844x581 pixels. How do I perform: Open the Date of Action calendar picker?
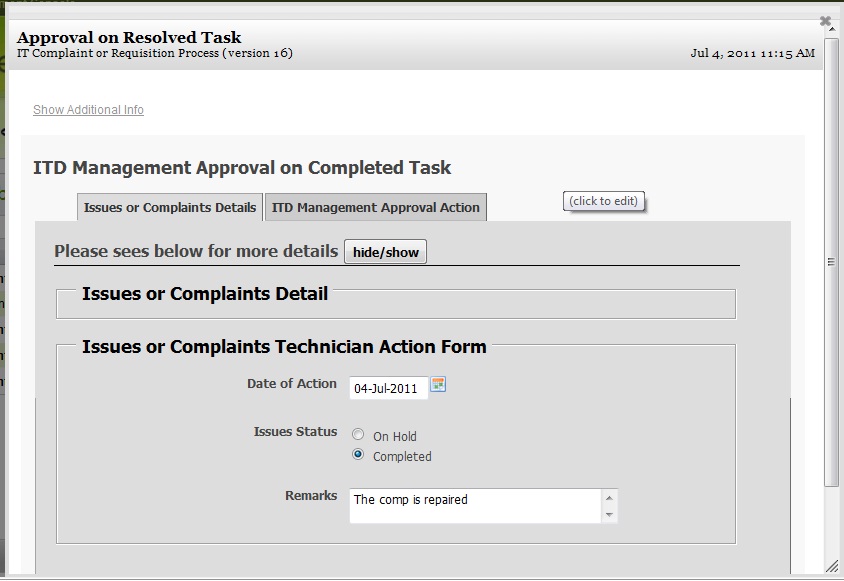tap(438, 385)
